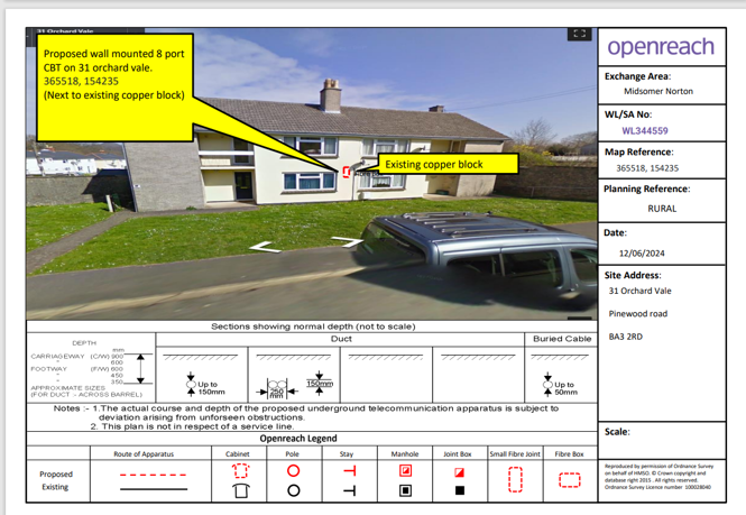
Task: Click the 'Duct' section header
Action: [341, 338]
